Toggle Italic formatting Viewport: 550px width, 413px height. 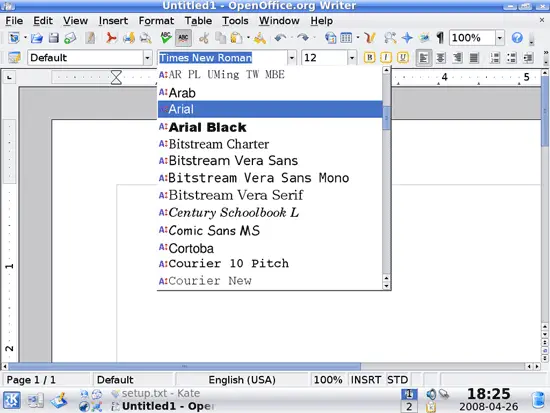386,58
